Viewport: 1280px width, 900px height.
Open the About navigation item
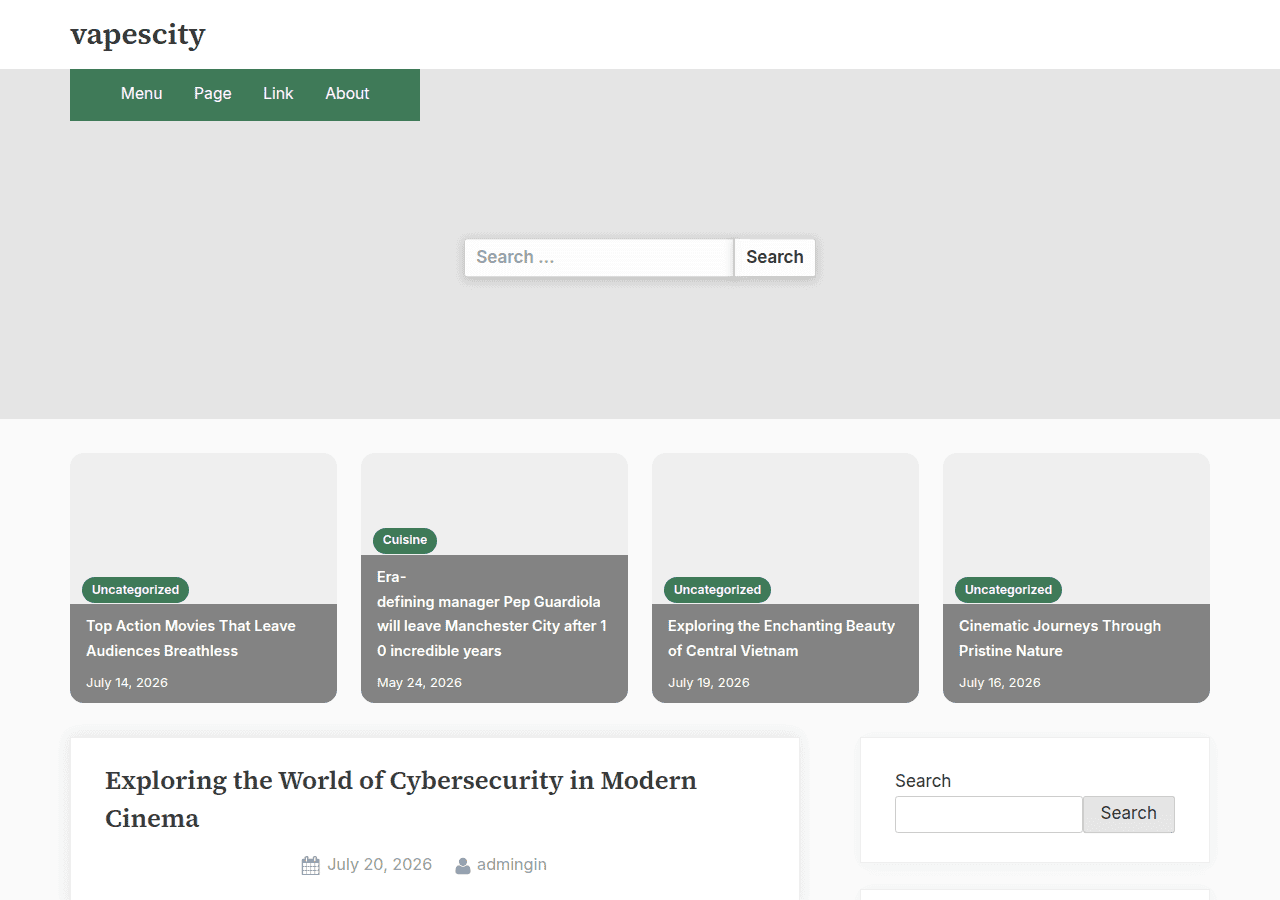click(x=347, y=94)
